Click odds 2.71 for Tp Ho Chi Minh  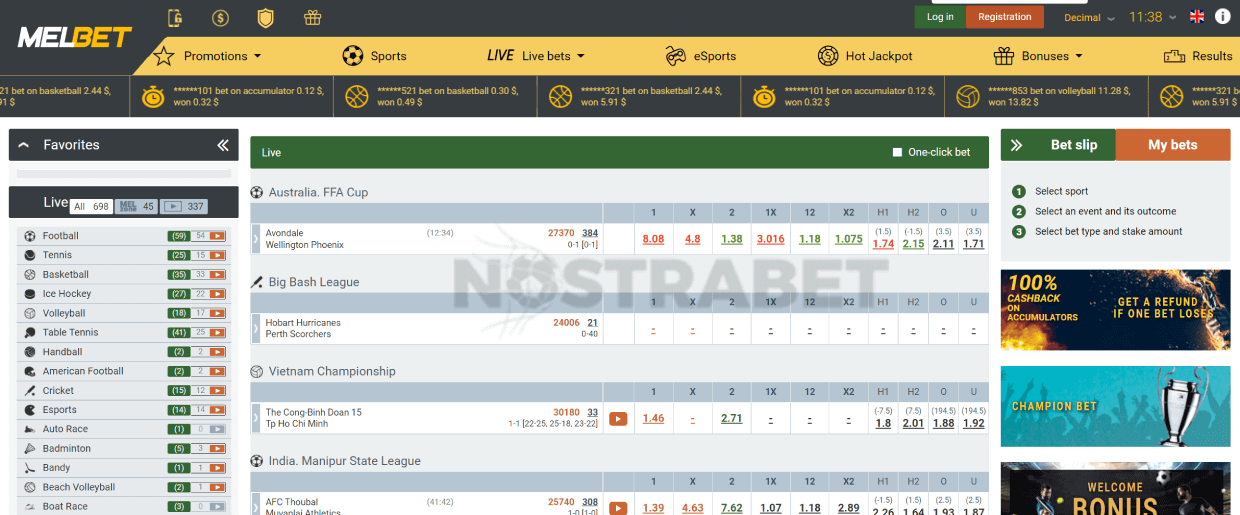point(731,418)
